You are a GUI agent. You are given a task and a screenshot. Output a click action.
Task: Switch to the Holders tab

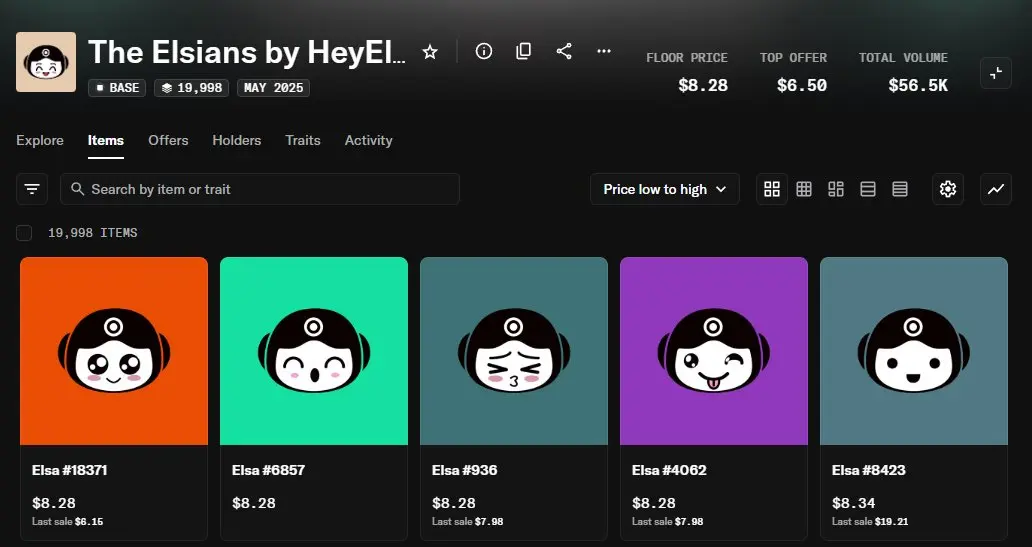[237, 140]
